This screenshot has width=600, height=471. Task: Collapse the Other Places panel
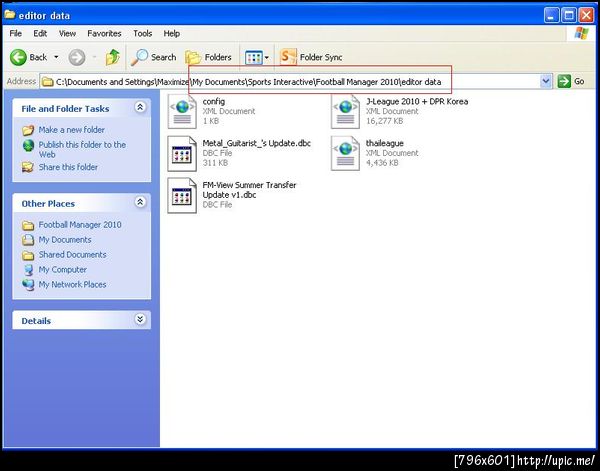(140, 202)
